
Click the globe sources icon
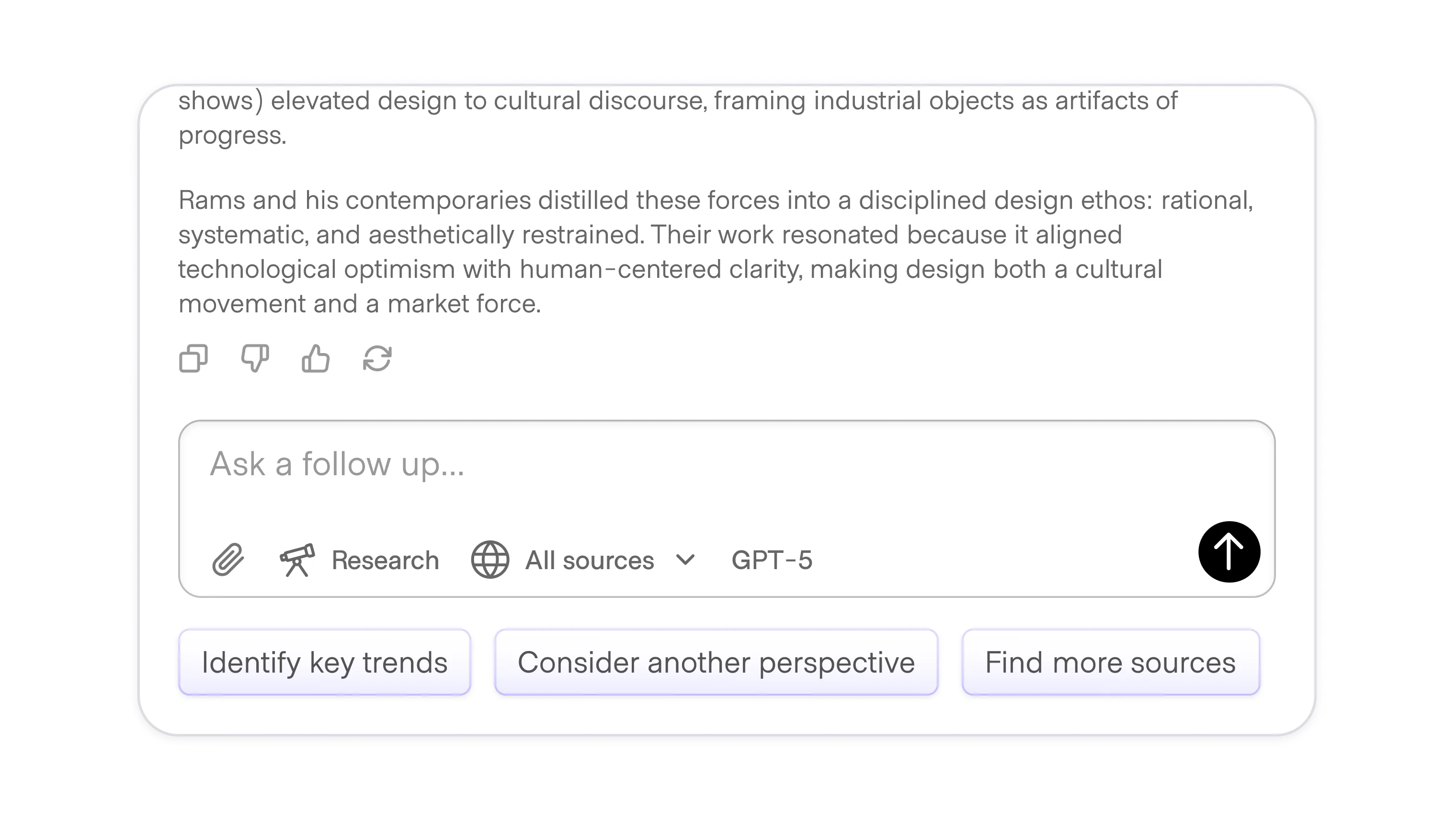[x=490, y=560]
